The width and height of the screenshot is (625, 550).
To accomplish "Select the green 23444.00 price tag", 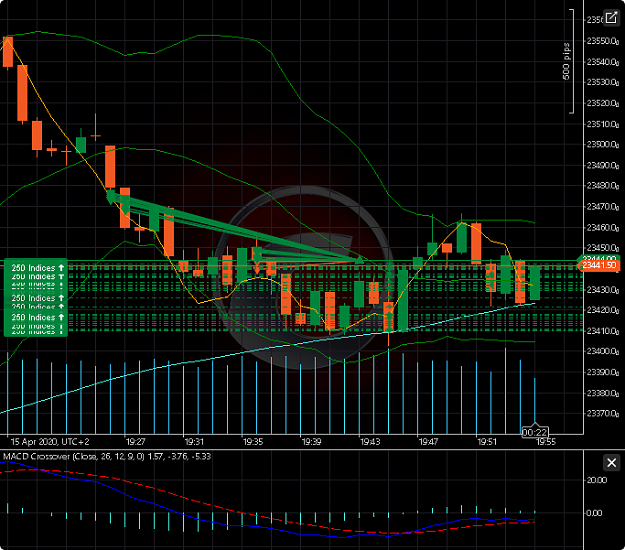I will [x=599, y=258].
